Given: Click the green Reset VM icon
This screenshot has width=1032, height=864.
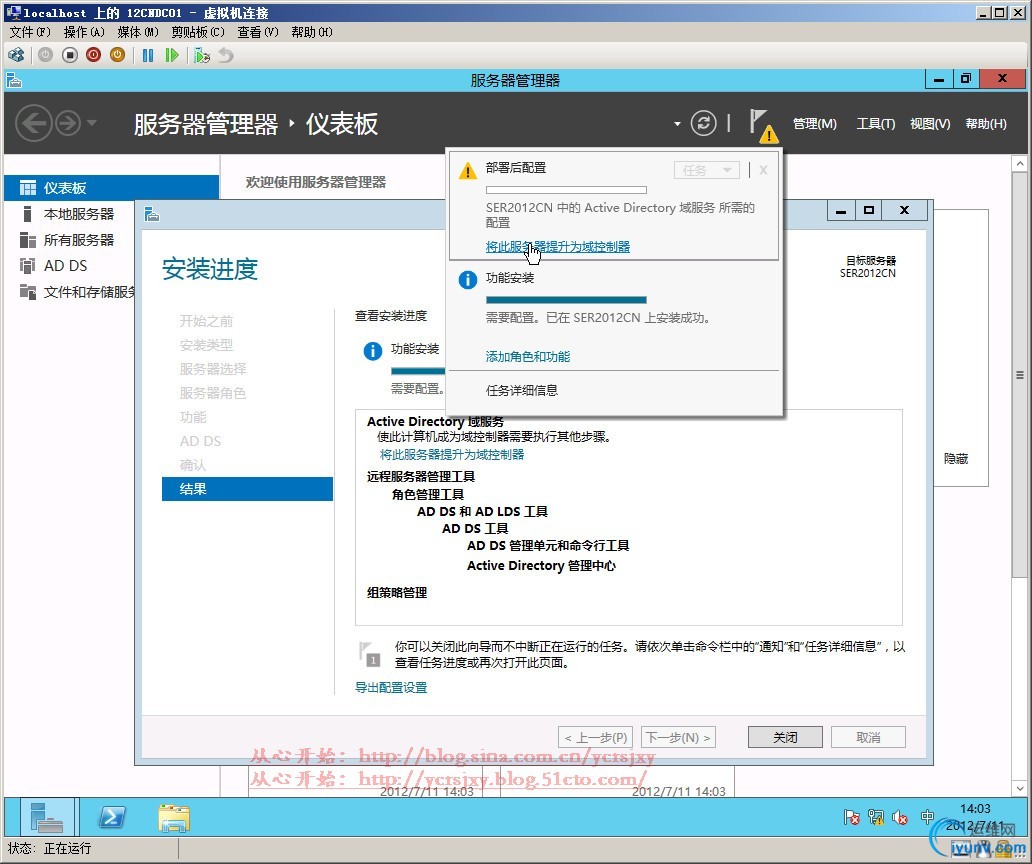Looking at the screenshot, I should click(172, 55).
